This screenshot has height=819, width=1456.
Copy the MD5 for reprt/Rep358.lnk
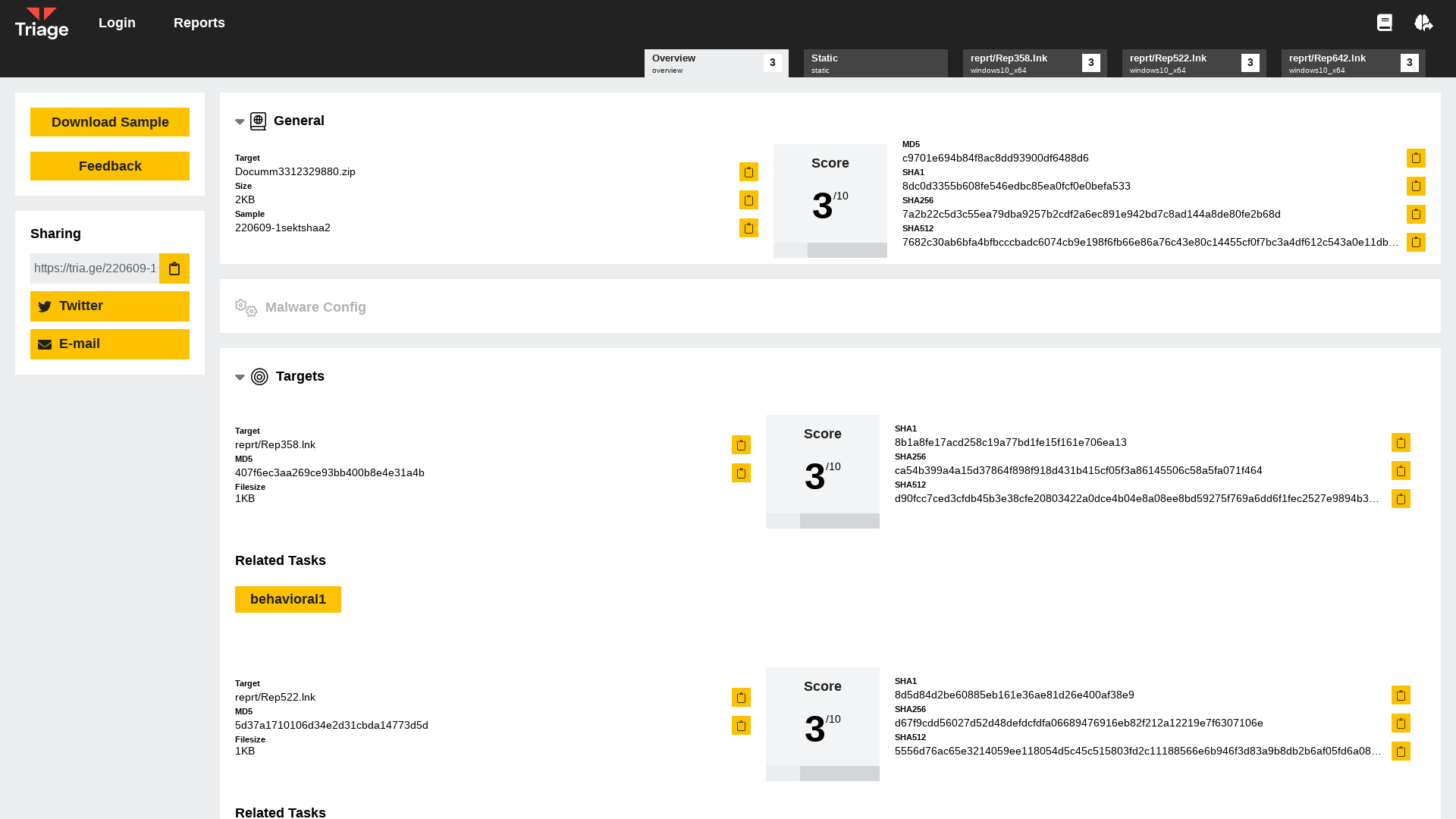741,472
